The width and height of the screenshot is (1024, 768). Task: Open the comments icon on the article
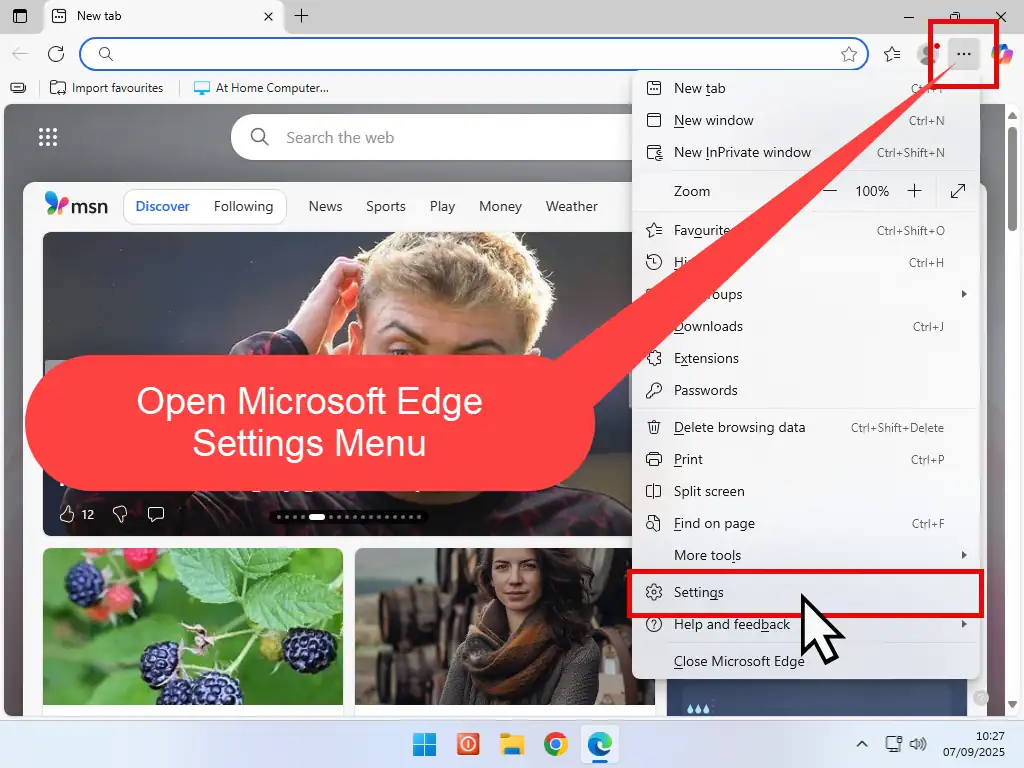(156, 514)
